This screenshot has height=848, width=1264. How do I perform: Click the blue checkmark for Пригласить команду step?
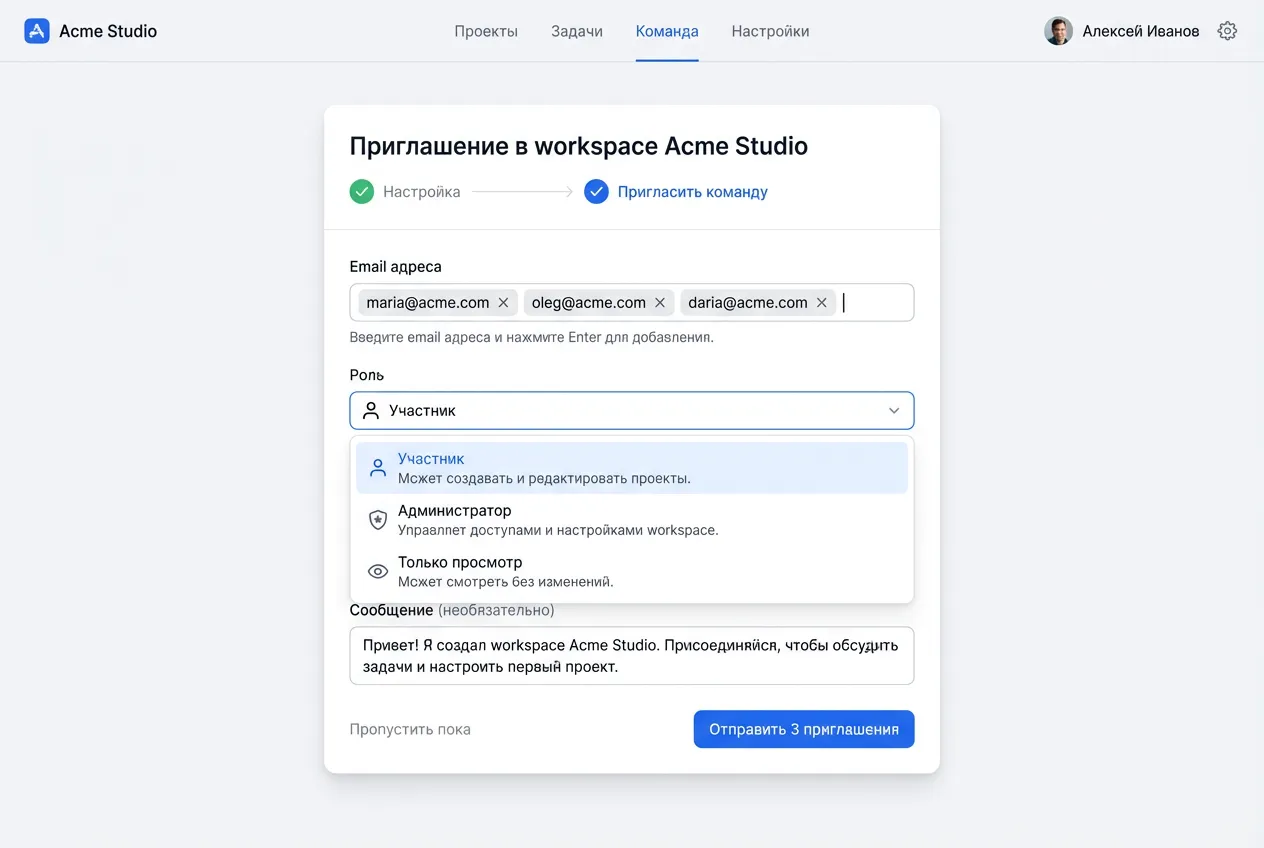pyautogui.click(x=596, y=192)
